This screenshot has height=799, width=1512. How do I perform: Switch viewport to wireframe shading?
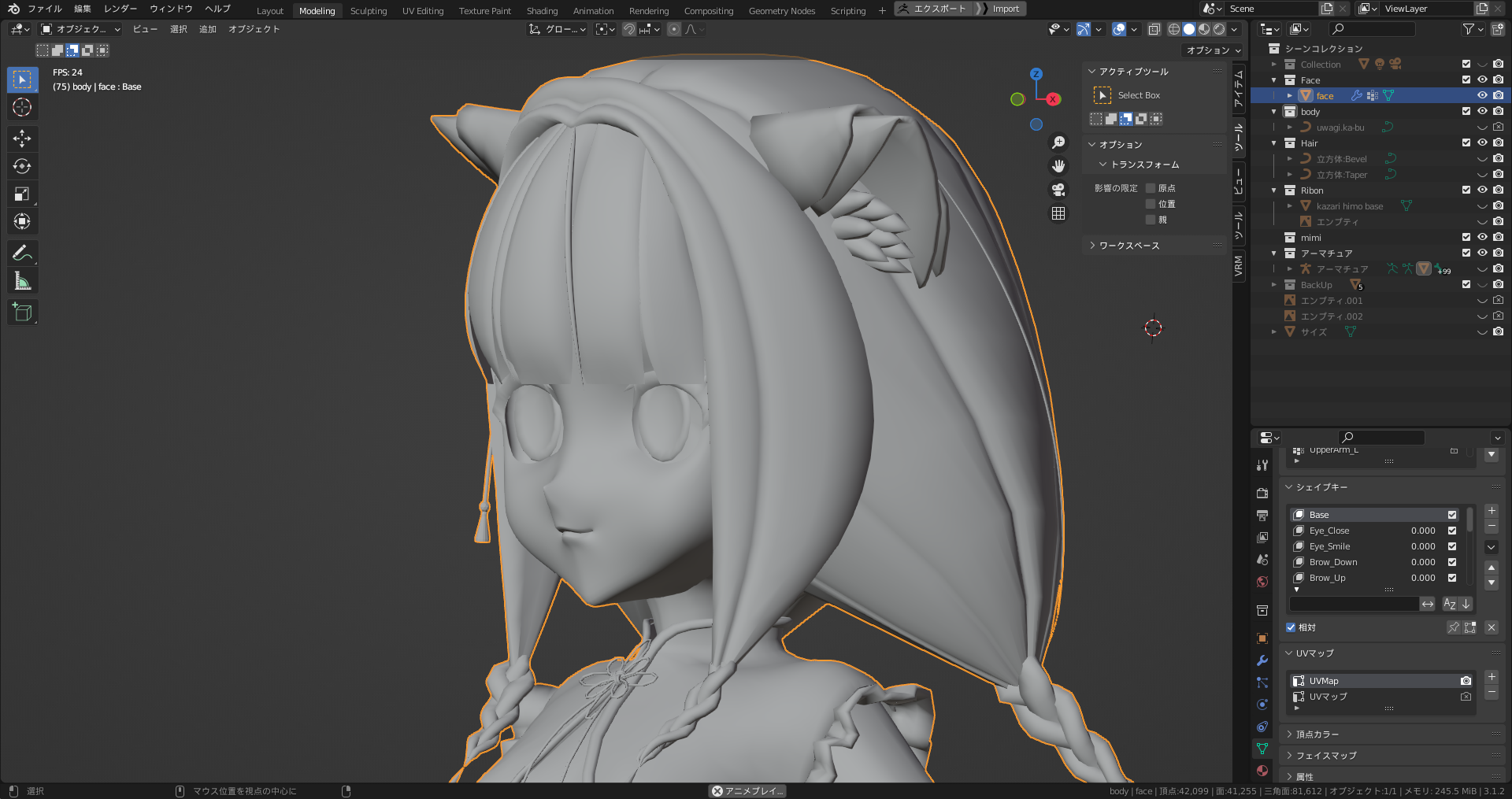click(x=1174, y=29)
